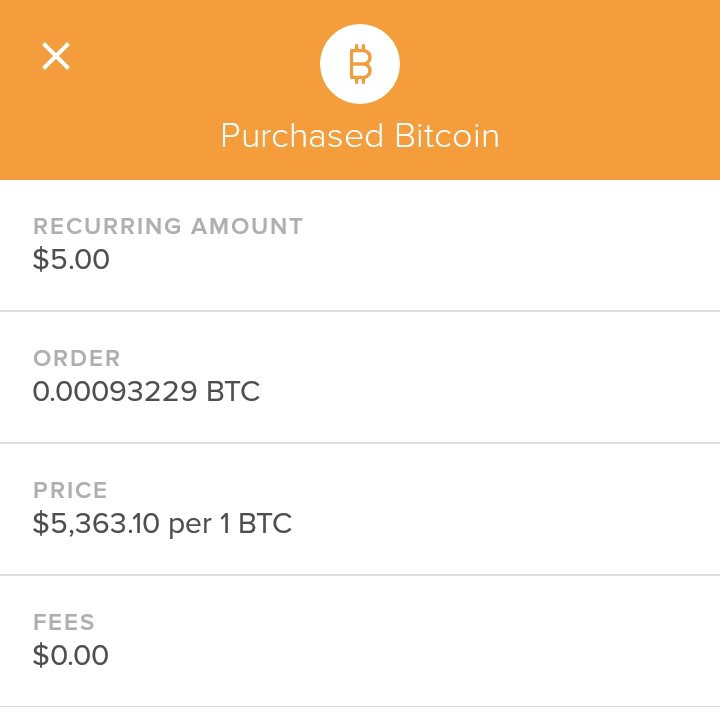
Task: Close the Purchased Bitcoin details screen
Action: [x=56, y=56]
